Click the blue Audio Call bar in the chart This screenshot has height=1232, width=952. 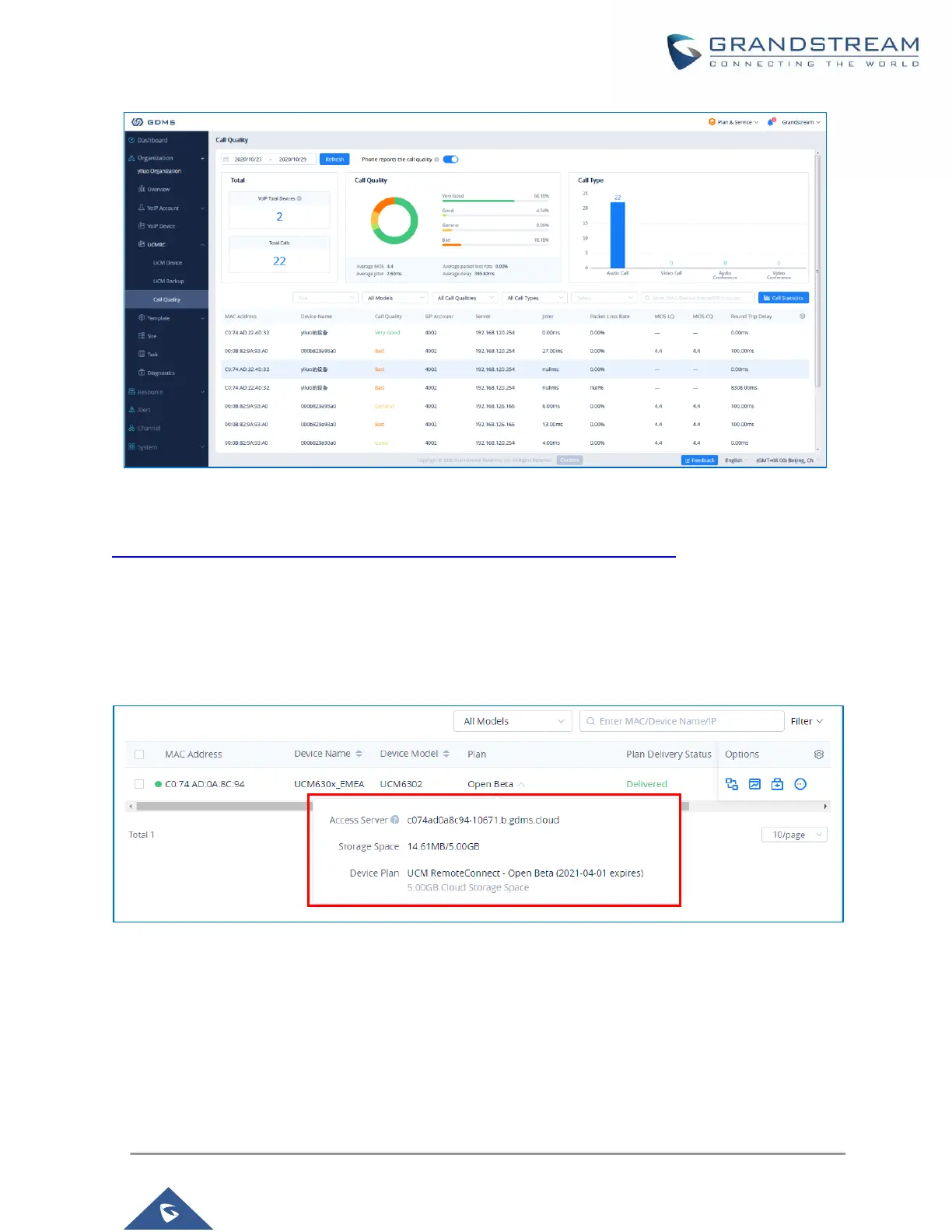pos(618,236)
